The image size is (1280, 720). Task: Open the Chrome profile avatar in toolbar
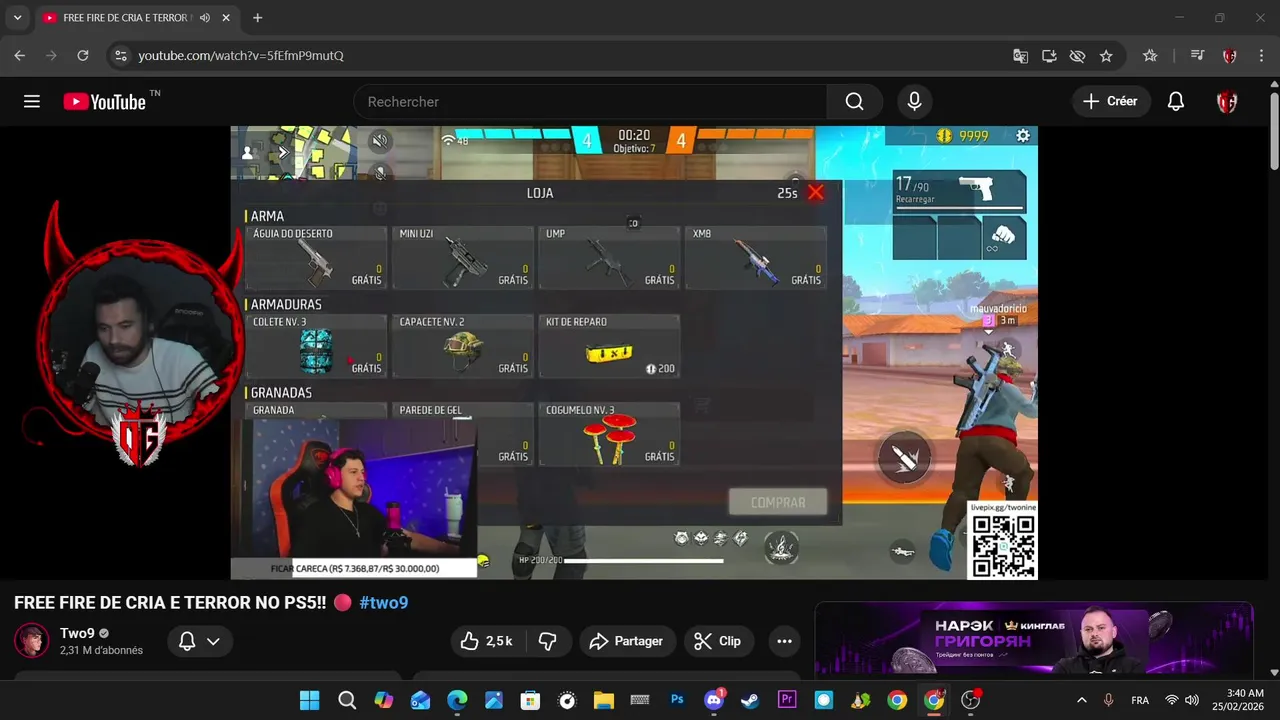[1230, 56]
